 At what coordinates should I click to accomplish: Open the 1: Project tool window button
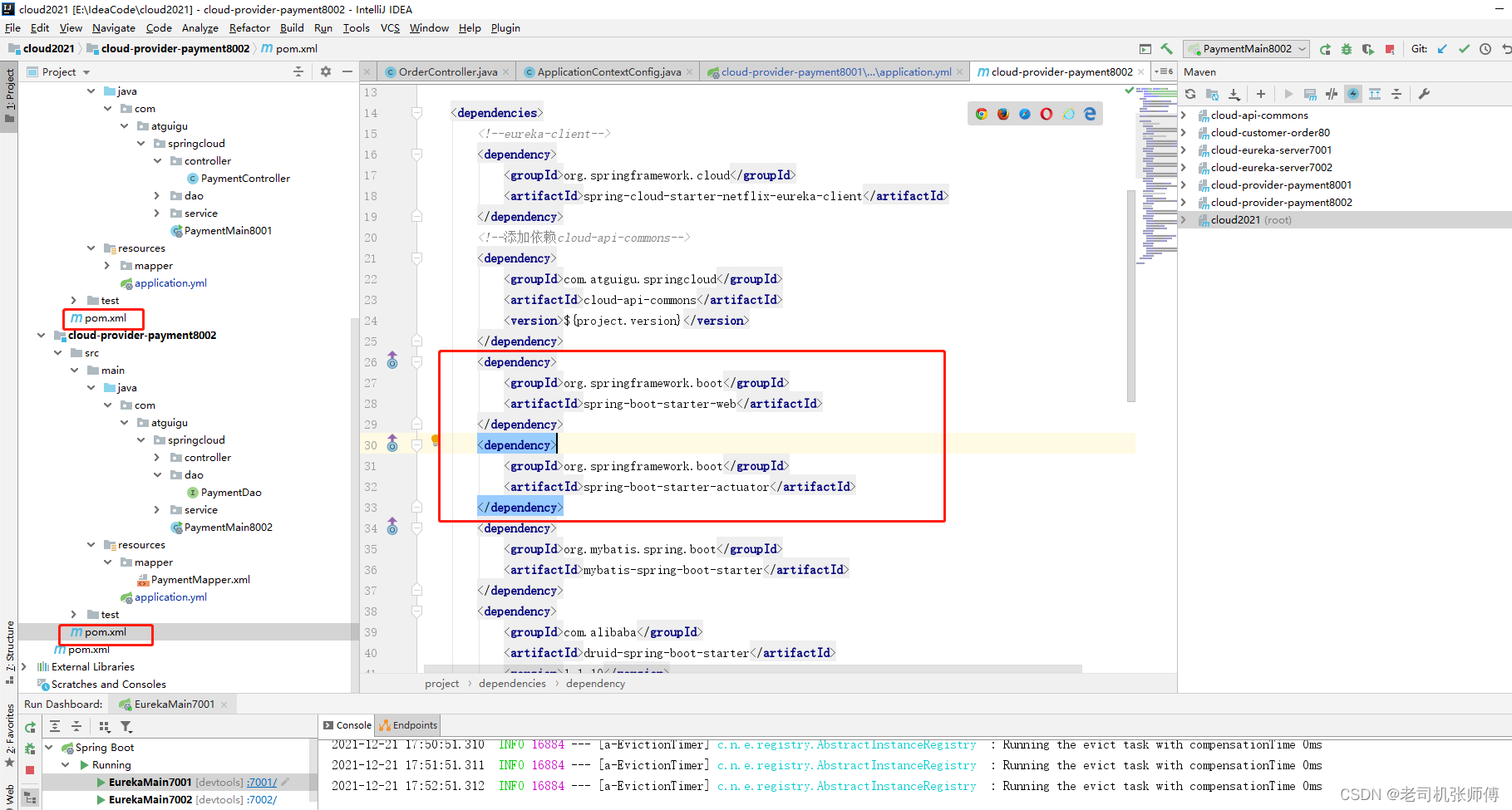click(9, 96)
